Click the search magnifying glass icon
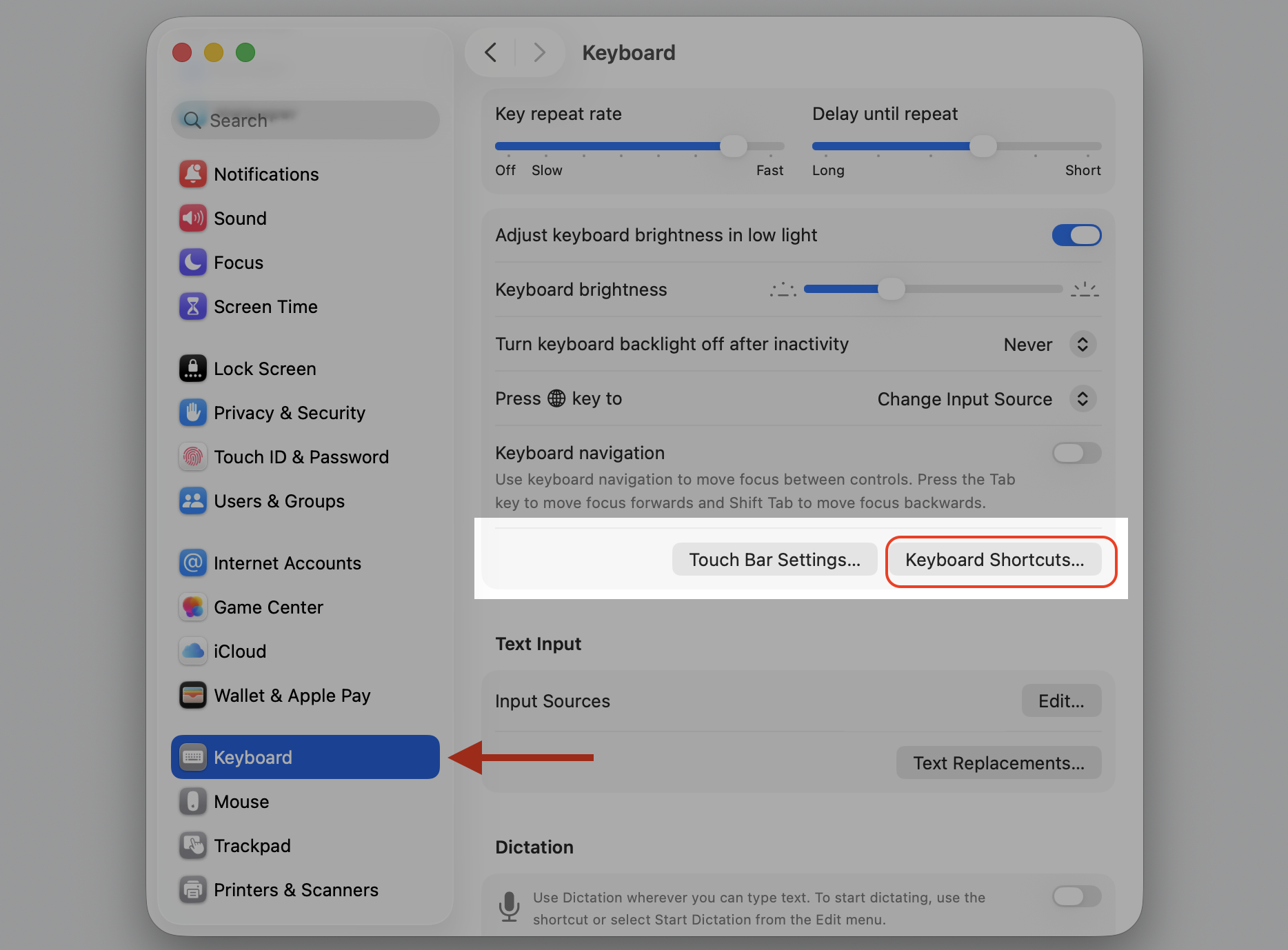This screenshot has height=950, width=1288. 192,121
